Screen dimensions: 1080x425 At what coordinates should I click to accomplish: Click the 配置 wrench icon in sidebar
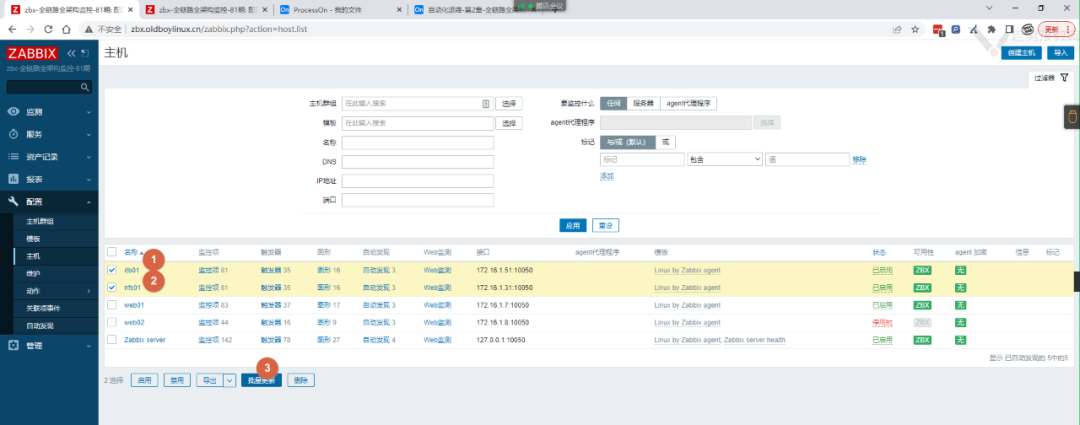coord(13,201)
